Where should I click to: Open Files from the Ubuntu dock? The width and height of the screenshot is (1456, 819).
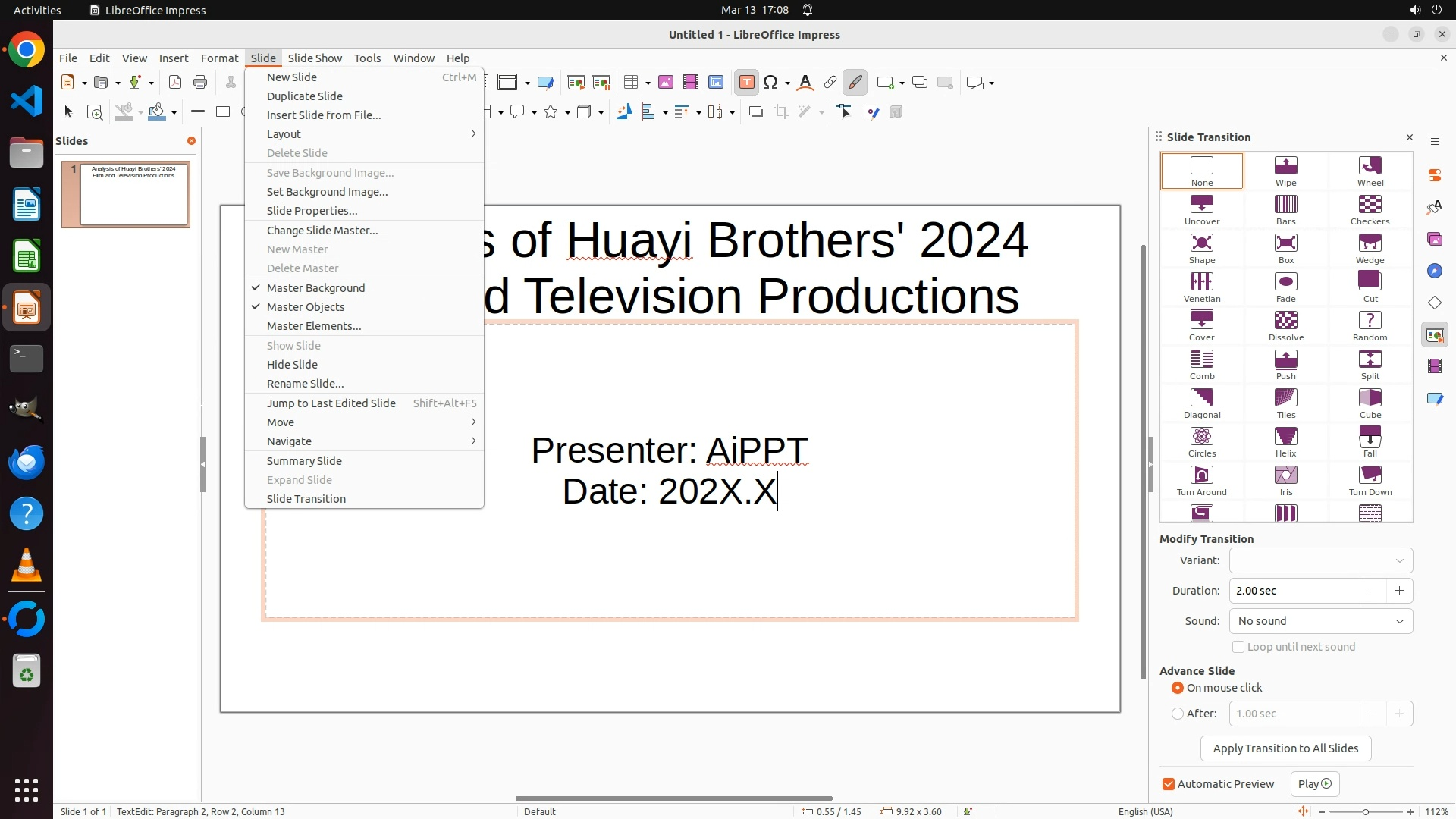tap(27, 153)
